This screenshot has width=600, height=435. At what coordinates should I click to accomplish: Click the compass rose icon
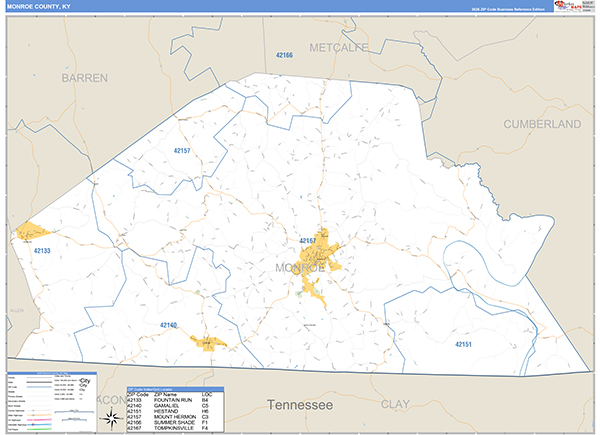111,418
